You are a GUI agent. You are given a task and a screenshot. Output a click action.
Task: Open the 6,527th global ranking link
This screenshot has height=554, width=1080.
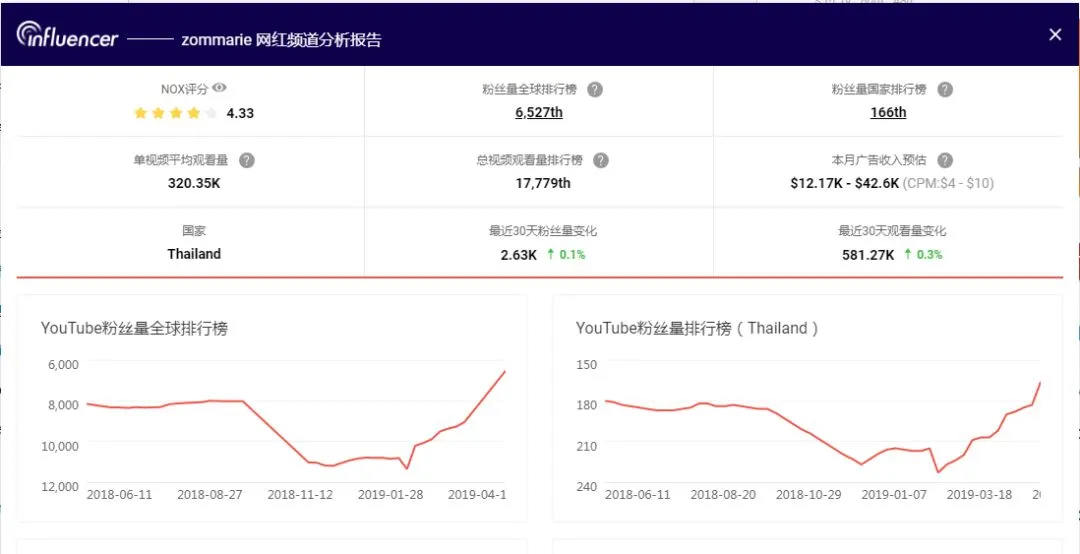pos(539,112)
